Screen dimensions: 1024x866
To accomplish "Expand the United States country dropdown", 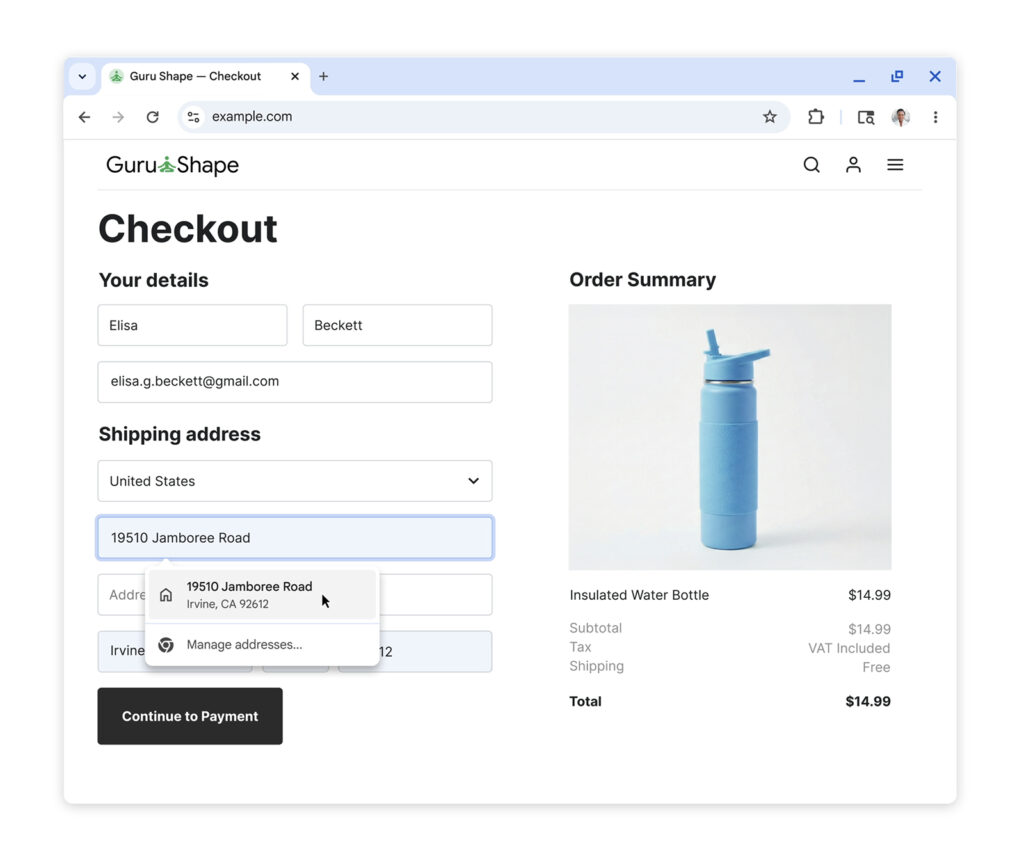I will tap(295, 481).
